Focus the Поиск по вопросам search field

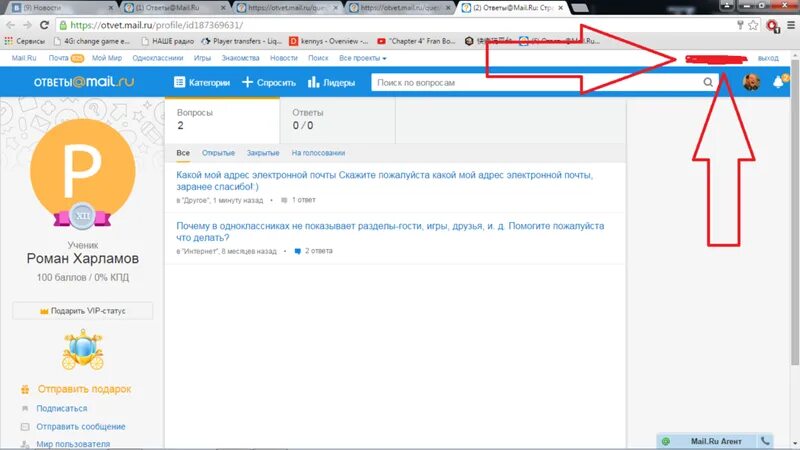point(538,82)
